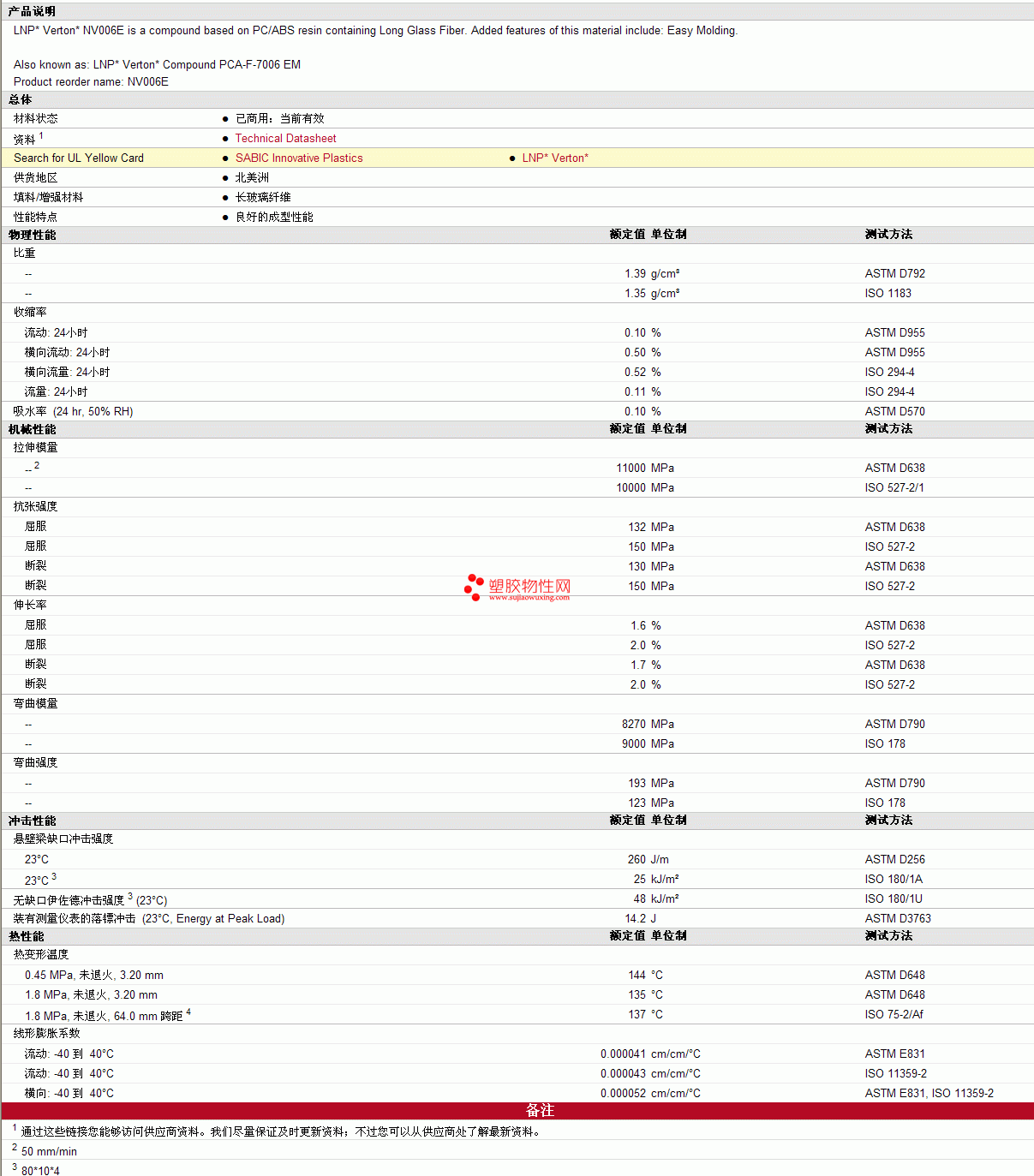Select the 144 °C heat deflection value
This screenshot has width=1034, height=1176.
click(646, 975)
